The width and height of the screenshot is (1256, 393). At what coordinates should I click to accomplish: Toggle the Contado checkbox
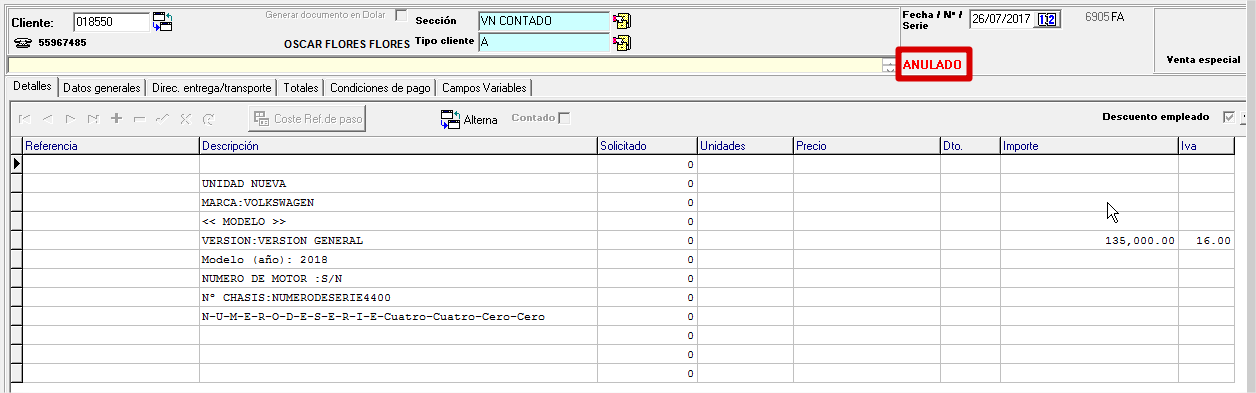565,119
